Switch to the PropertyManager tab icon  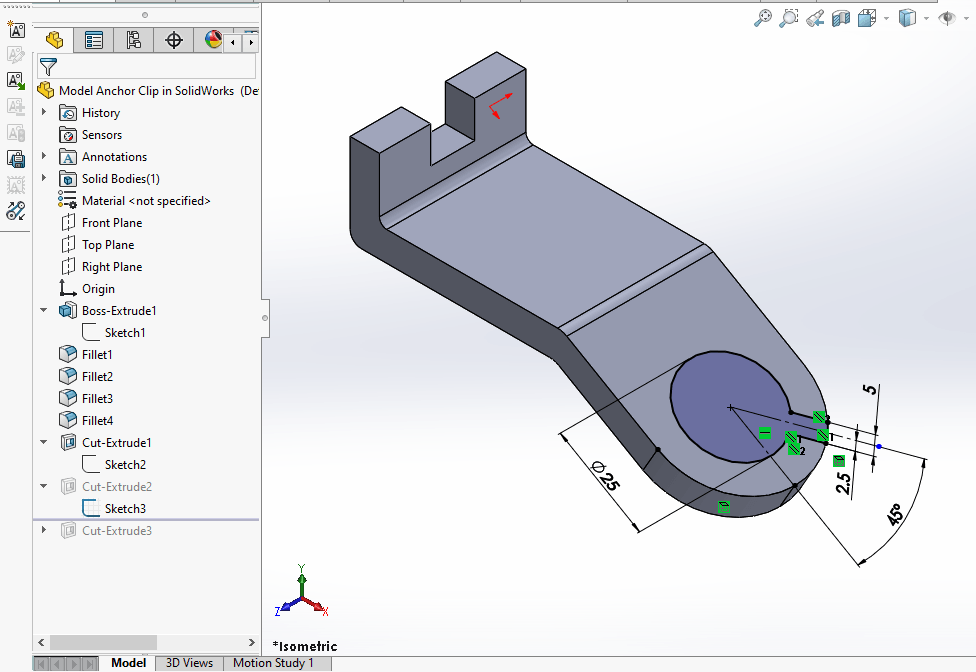click(x=94, y=40)
